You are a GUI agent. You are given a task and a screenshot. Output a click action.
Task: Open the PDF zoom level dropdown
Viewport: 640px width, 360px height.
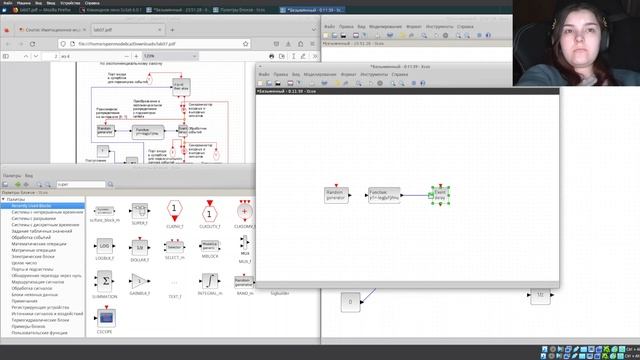point(170,56)
